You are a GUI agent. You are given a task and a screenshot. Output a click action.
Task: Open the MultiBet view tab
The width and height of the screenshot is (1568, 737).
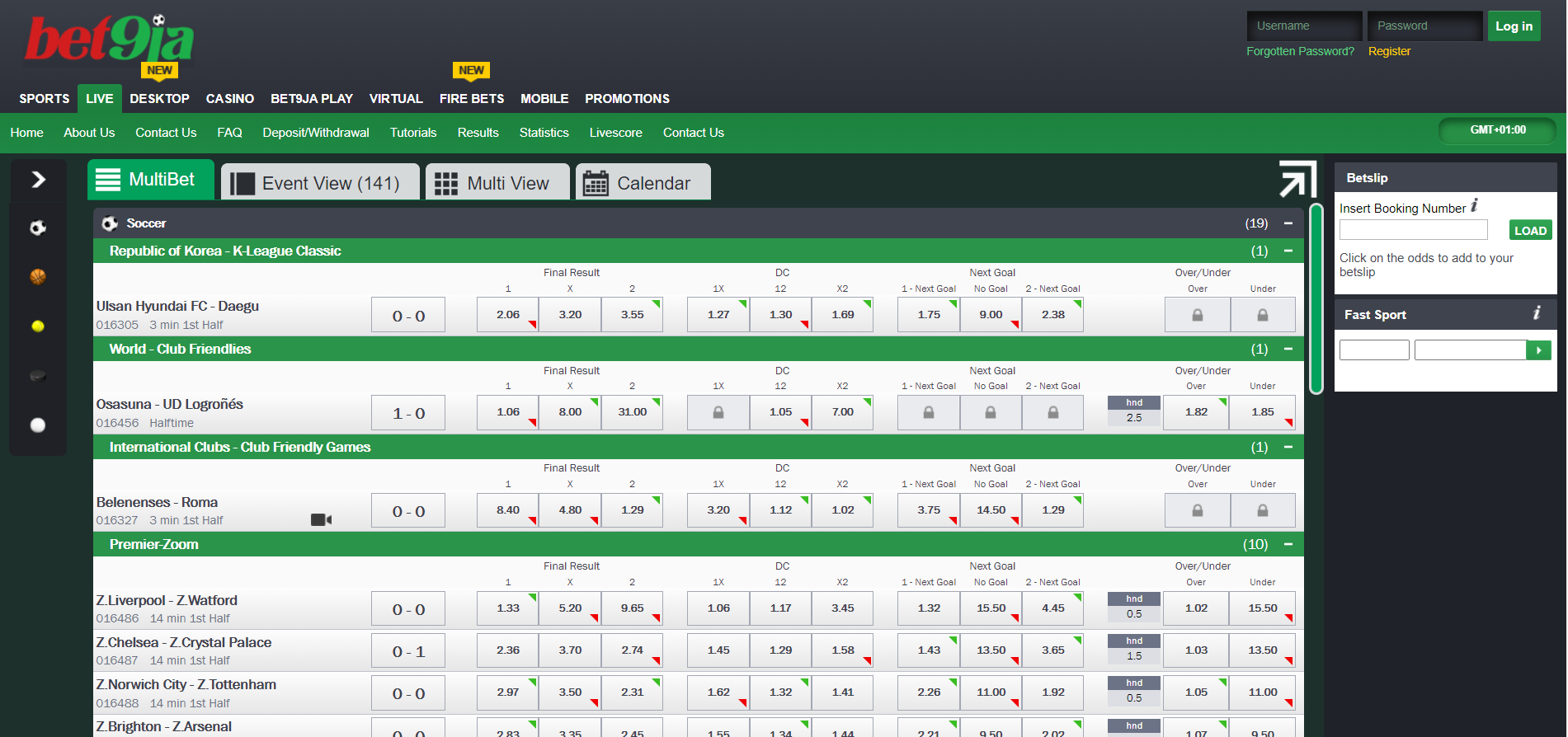151,180
